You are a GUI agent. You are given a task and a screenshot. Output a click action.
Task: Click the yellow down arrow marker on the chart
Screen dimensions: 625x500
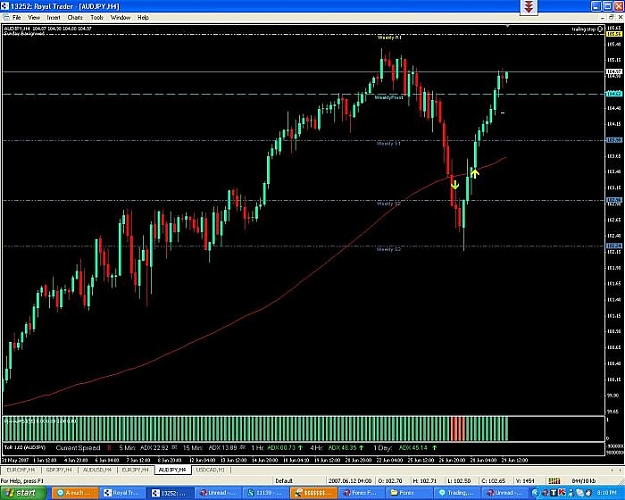455,185
